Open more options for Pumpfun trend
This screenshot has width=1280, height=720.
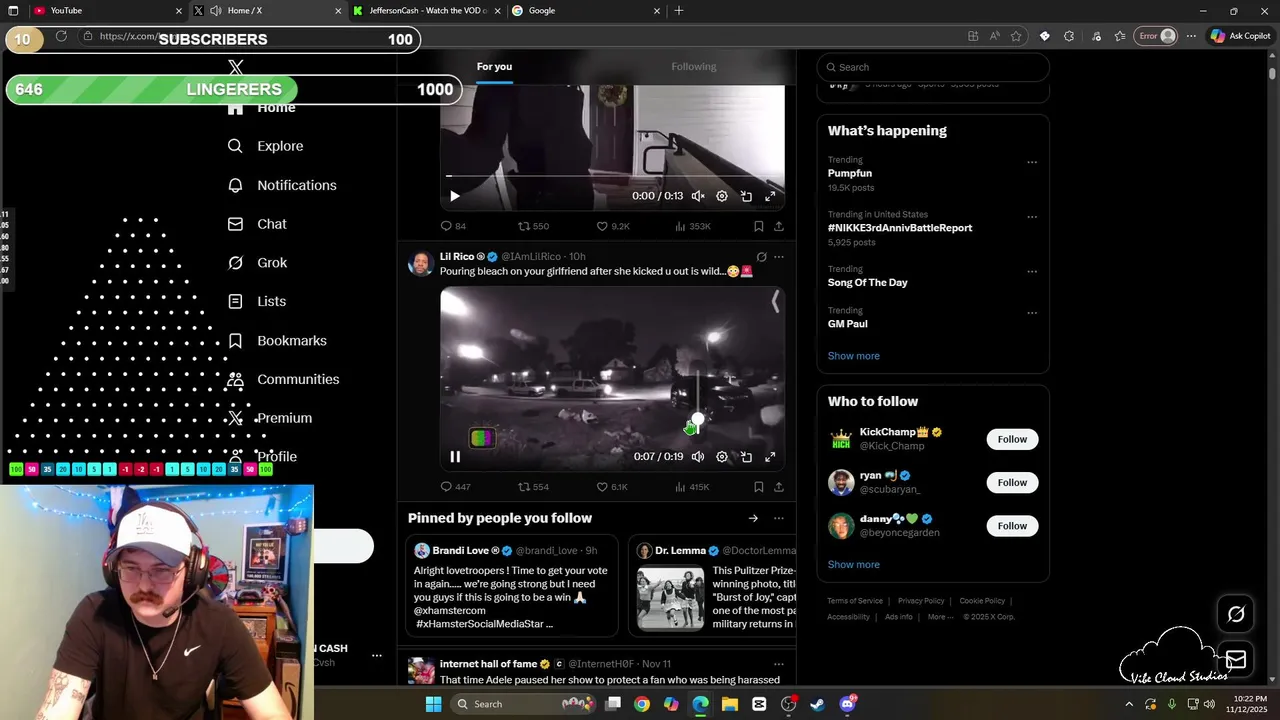tap(1032, 162)
